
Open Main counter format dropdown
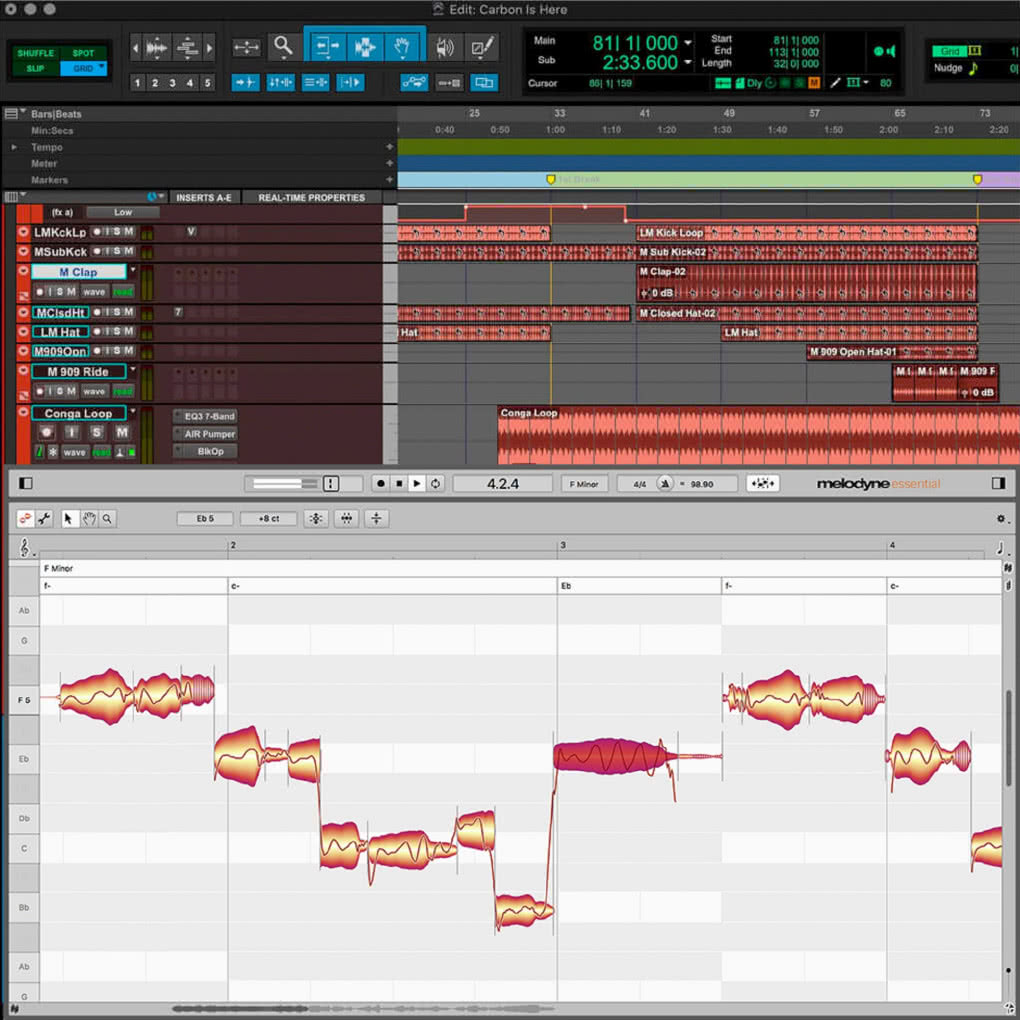coord(688,43)
